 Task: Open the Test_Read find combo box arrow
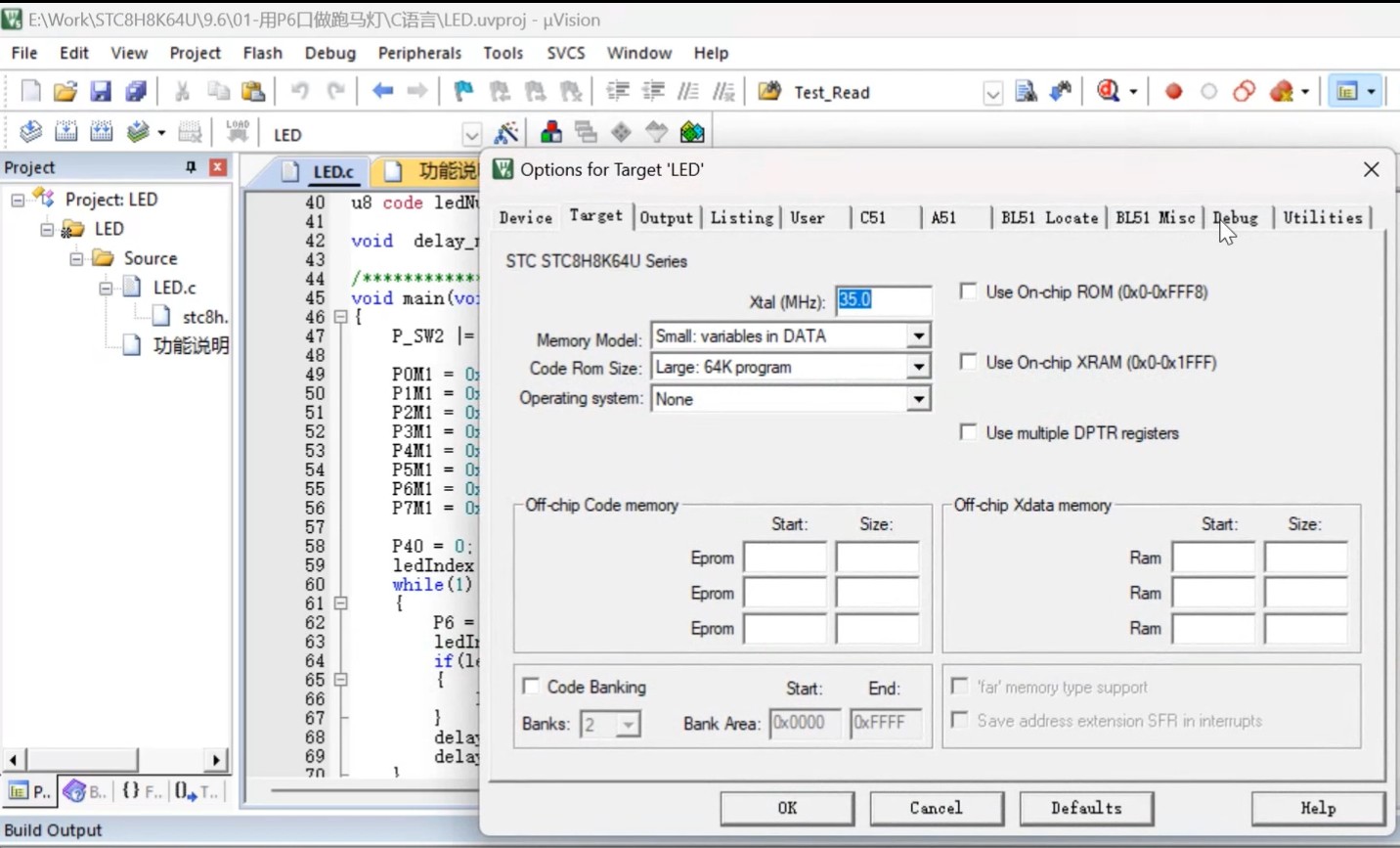[992, 93]
